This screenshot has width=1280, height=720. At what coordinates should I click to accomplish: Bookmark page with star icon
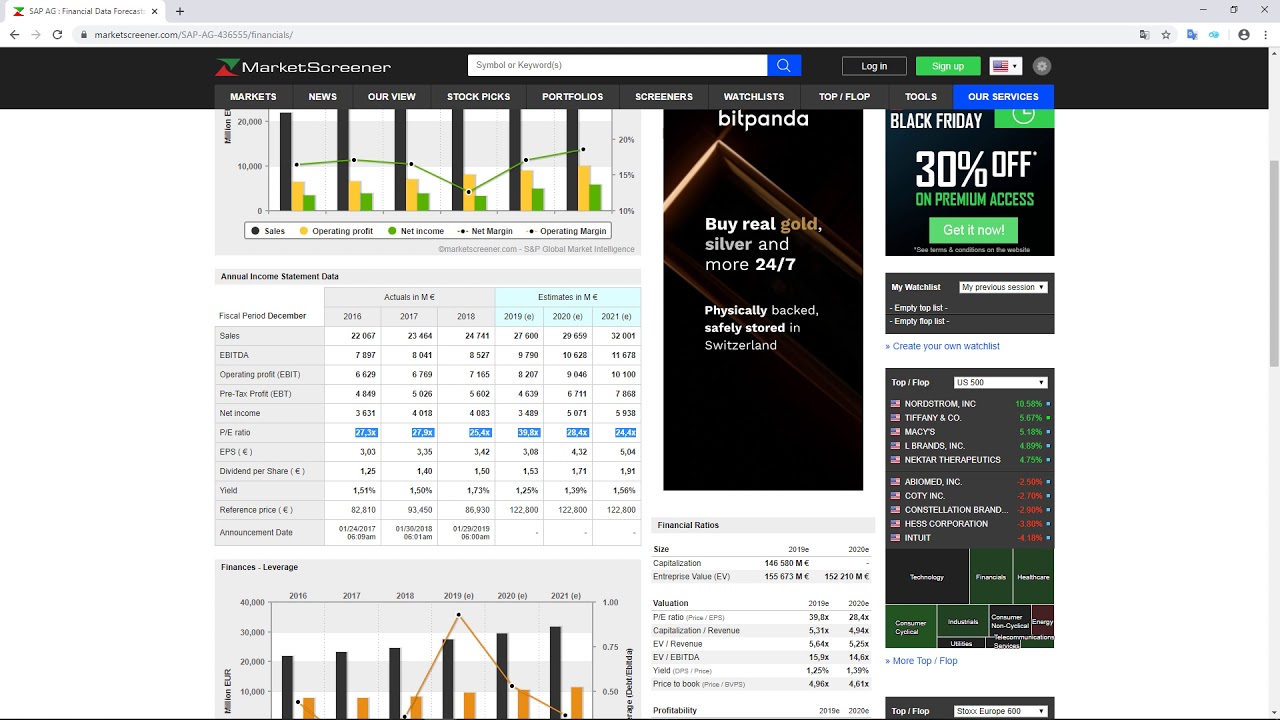pos(1166,34)
